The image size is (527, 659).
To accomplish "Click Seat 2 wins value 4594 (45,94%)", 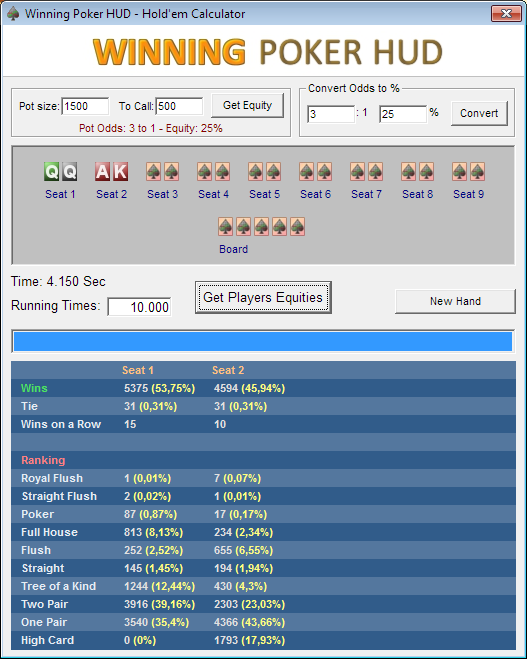I will tap(249, 388).
